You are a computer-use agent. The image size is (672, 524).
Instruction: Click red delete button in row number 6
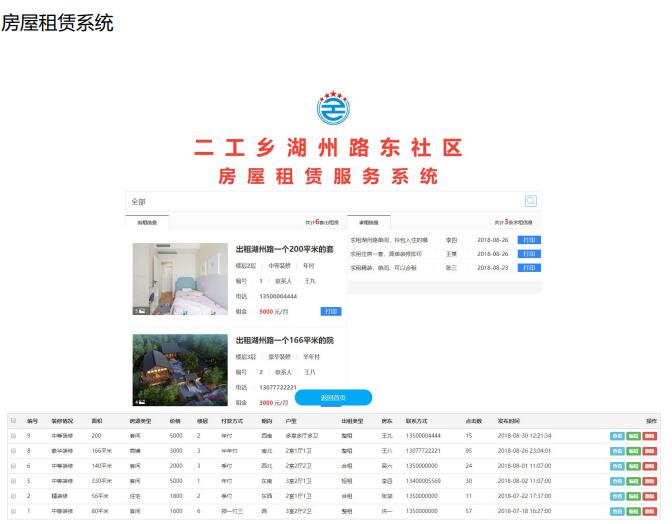coord(650,466)
